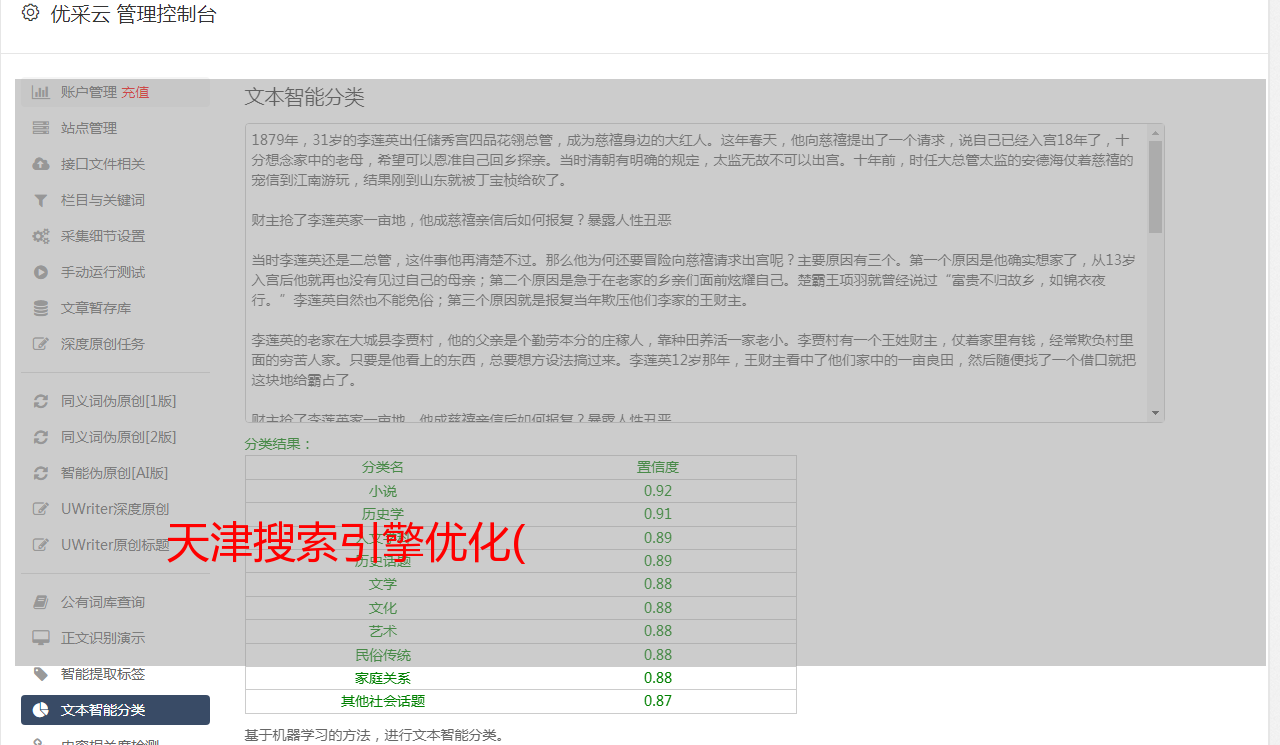Select the 0.89 value in 历史话题 row
1280x745 pixels.
pyautogui.click(x=658, y=561)
